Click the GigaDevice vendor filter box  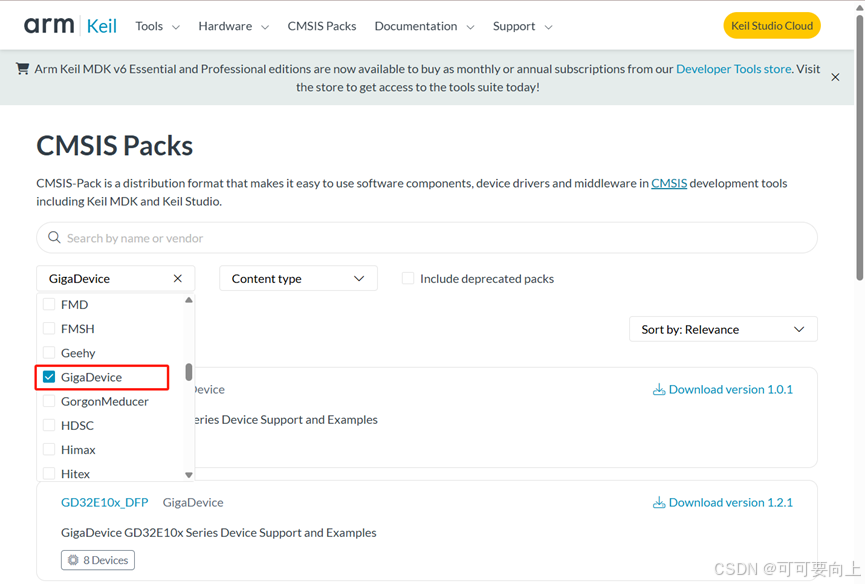click(115, 278)
